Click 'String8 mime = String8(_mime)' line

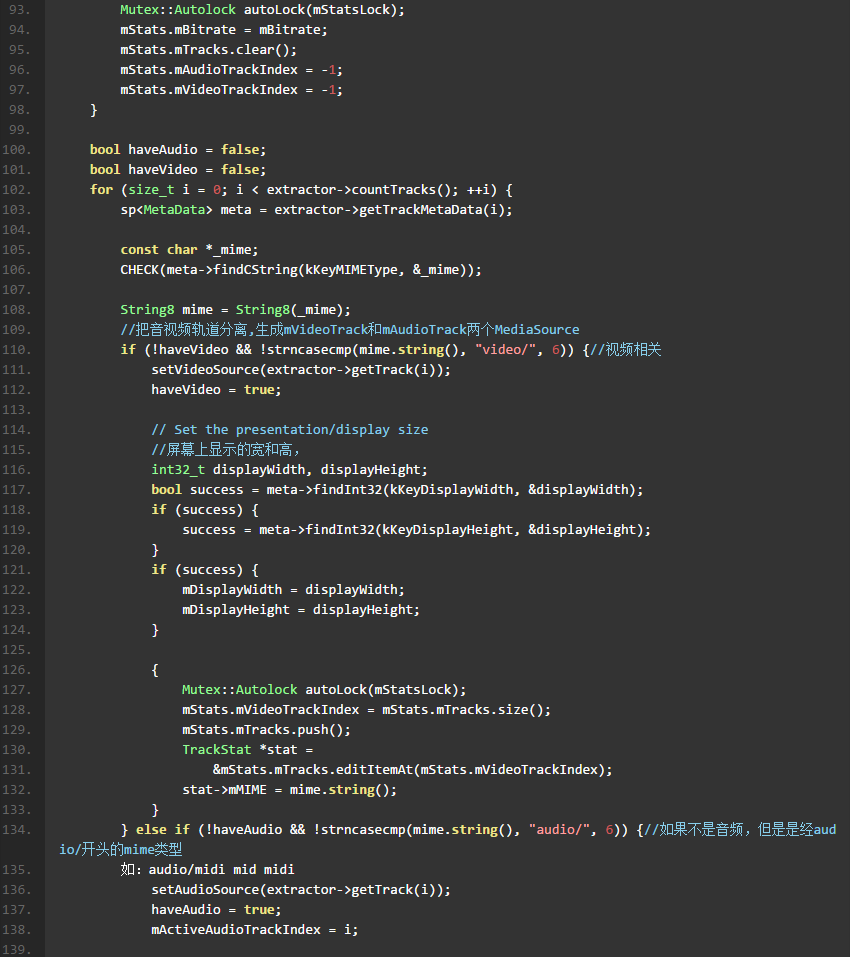pos(235,310)
